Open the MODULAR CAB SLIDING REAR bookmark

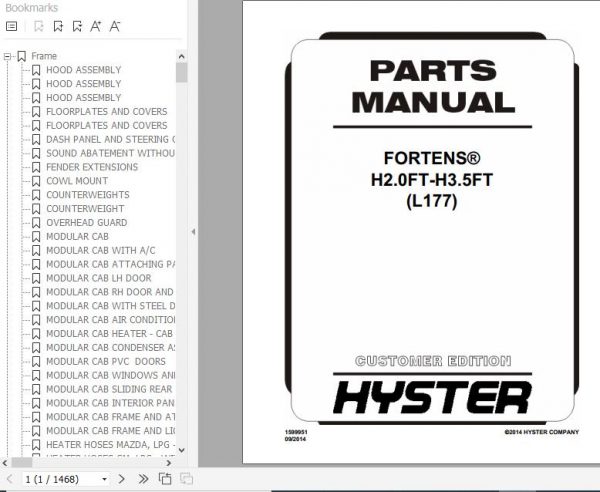coord(109,389)
